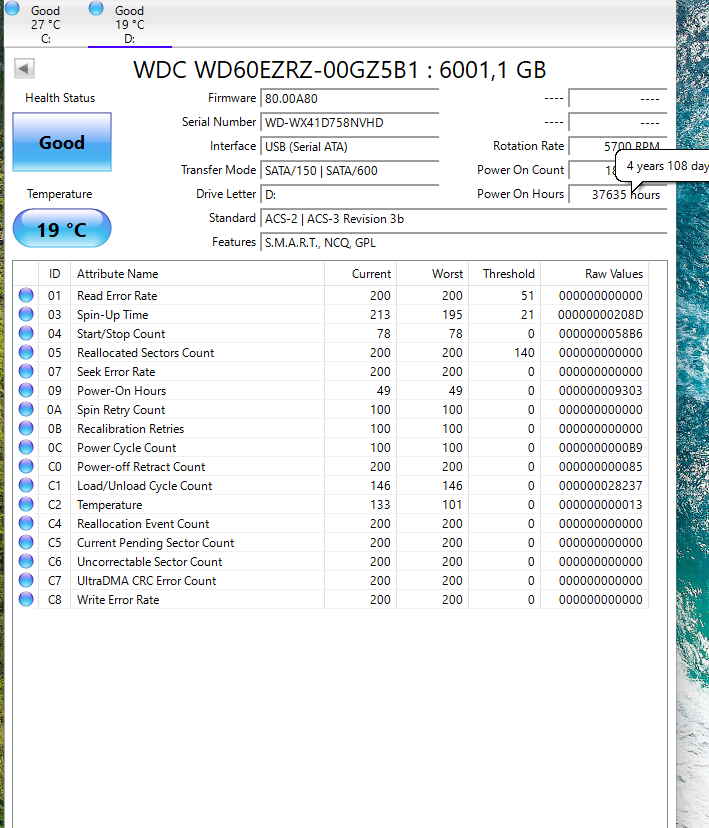
Task: Click the Current column header
Action: 361,274
